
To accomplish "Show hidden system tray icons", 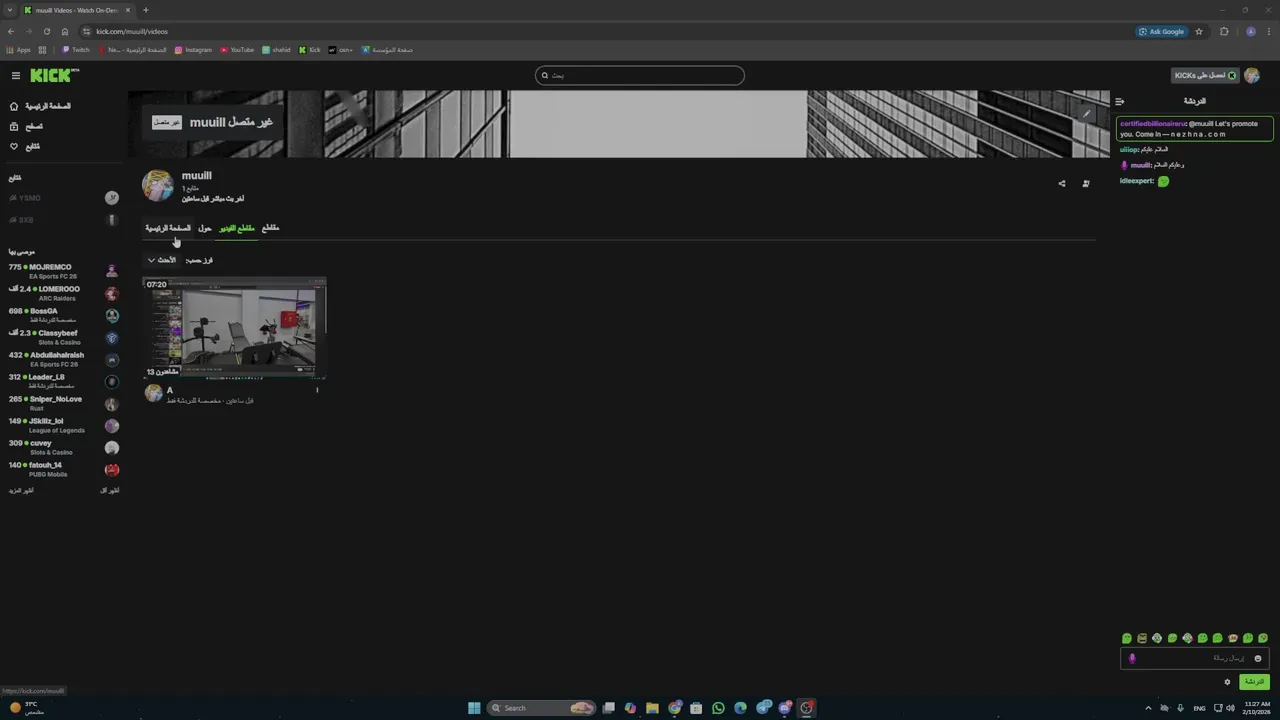I will [x=1148, y=708].
